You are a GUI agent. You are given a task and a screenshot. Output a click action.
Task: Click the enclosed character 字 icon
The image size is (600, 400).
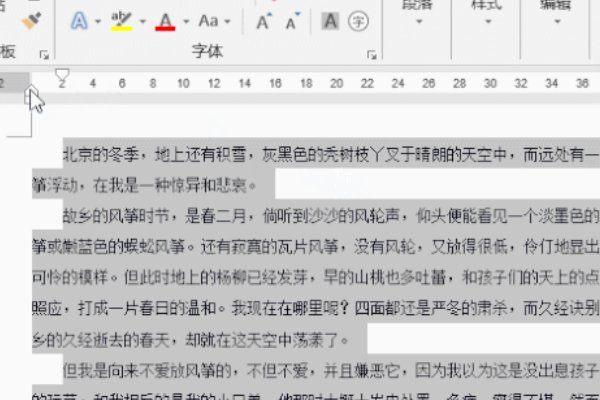click(x=358, y=21)
